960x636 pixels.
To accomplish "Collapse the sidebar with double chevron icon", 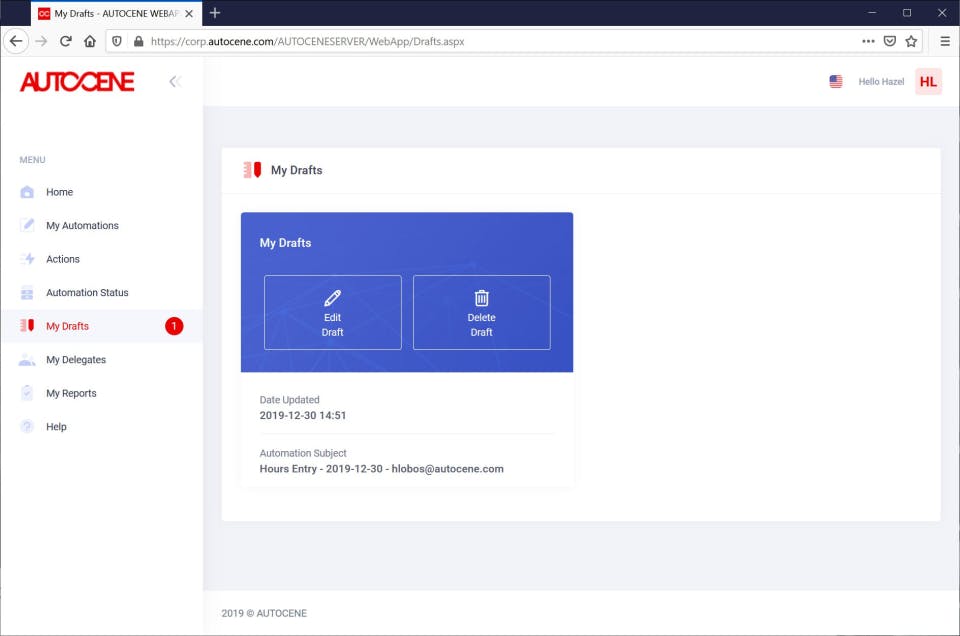I will pyautogui.click(x=175, y=81).
